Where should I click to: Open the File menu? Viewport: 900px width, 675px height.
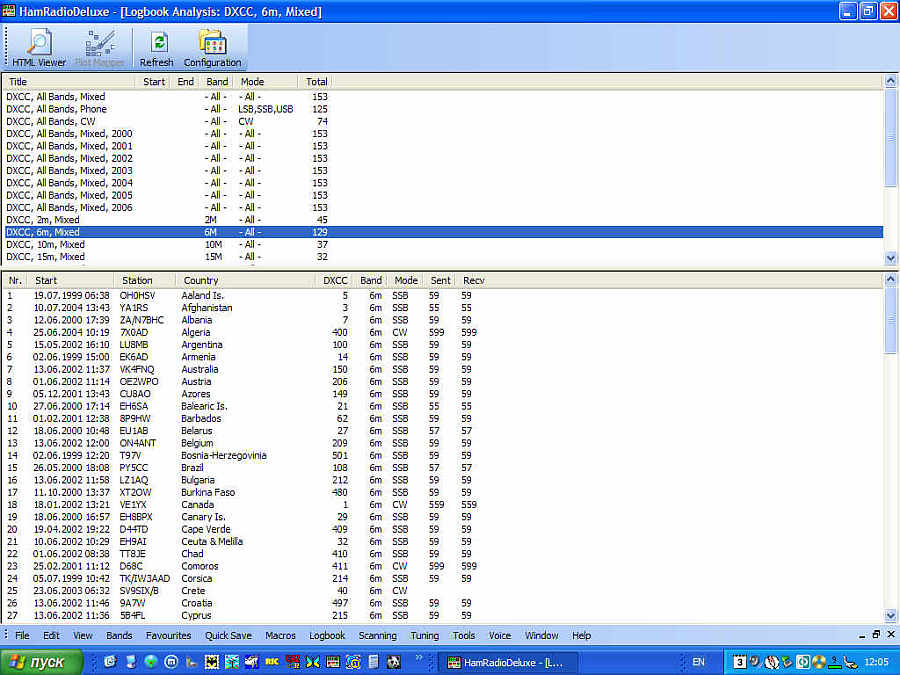coord(22,635)
